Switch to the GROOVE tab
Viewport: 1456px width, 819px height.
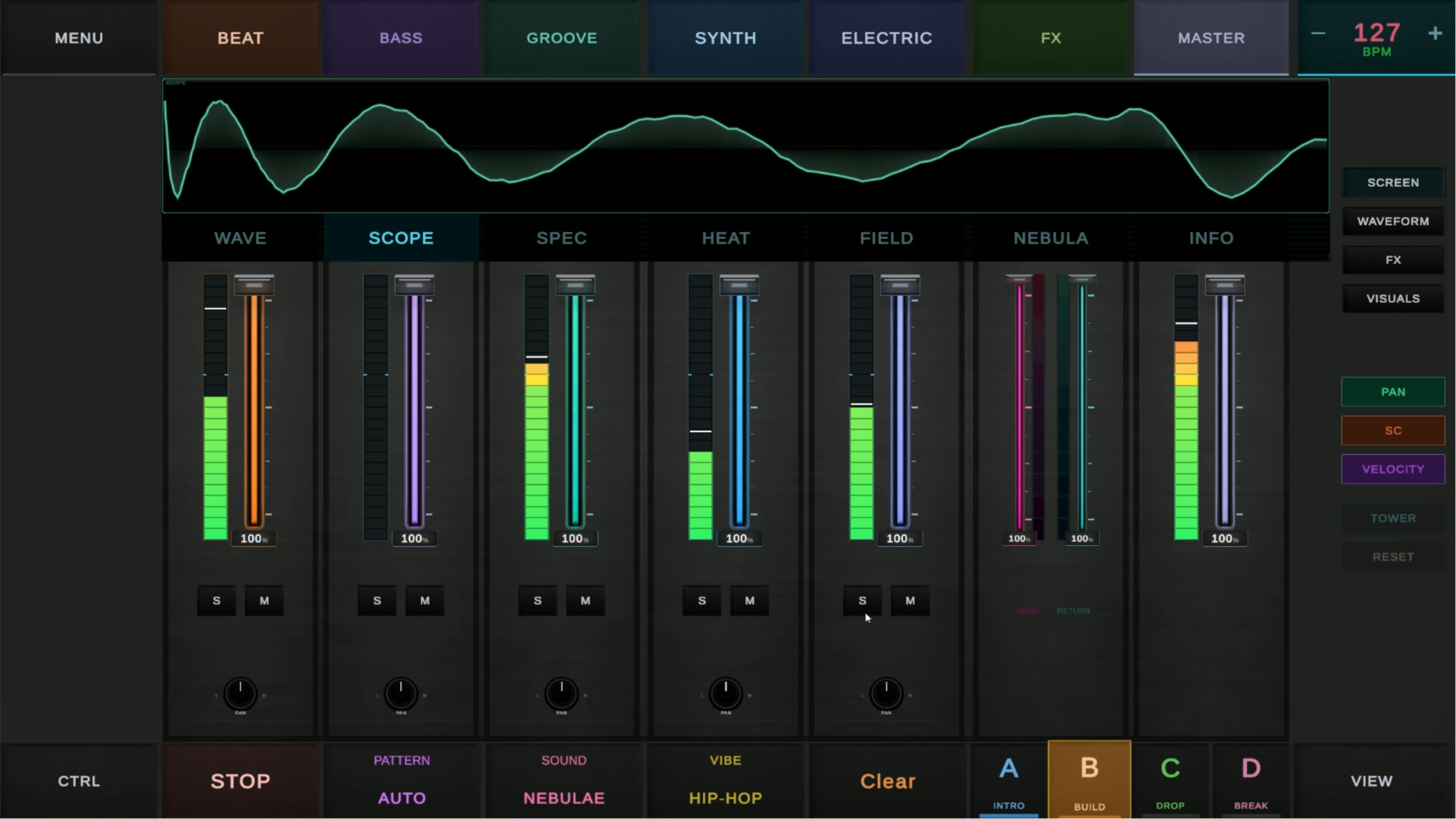point(562,38)
